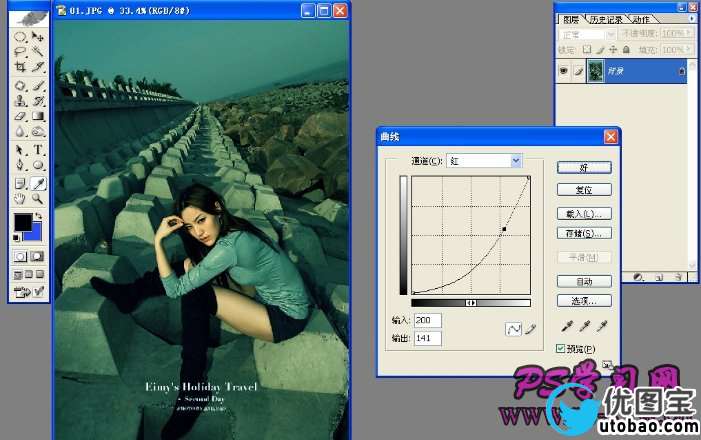
Task: Open the background color blue swatch
Action: click(36, 234)
